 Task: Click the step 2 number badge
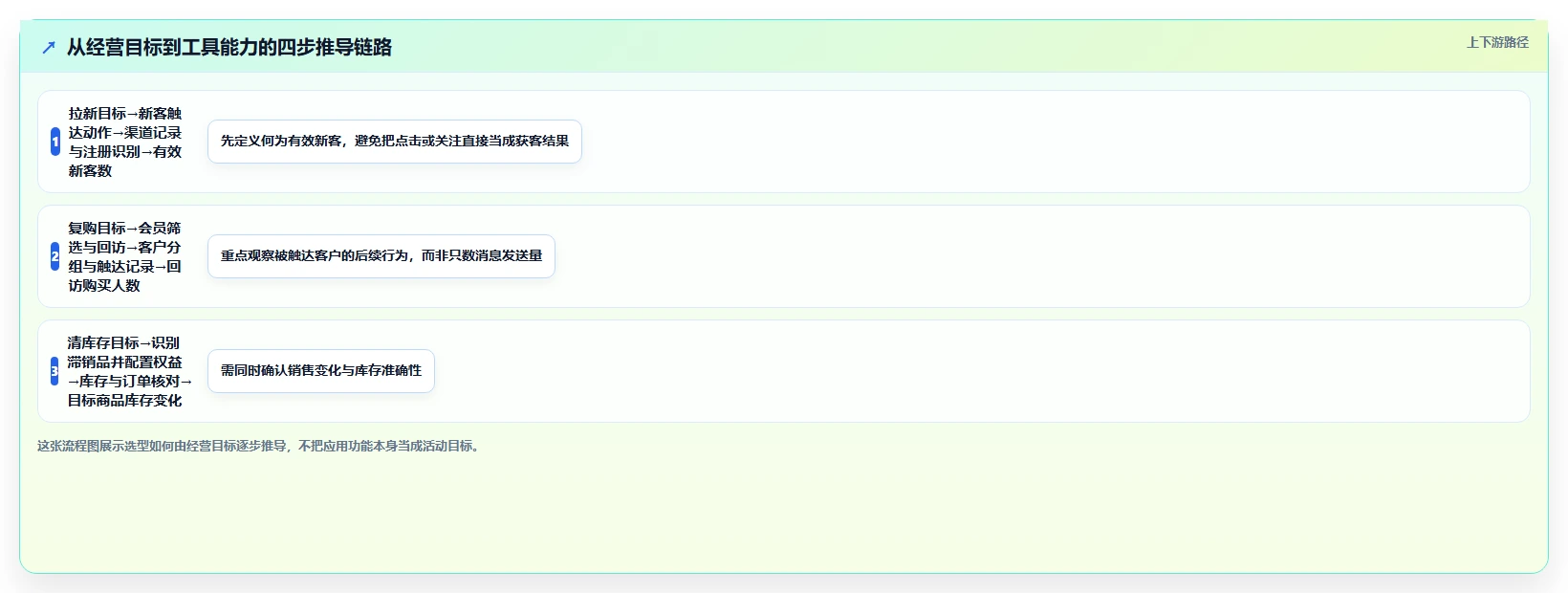point(55,256)
